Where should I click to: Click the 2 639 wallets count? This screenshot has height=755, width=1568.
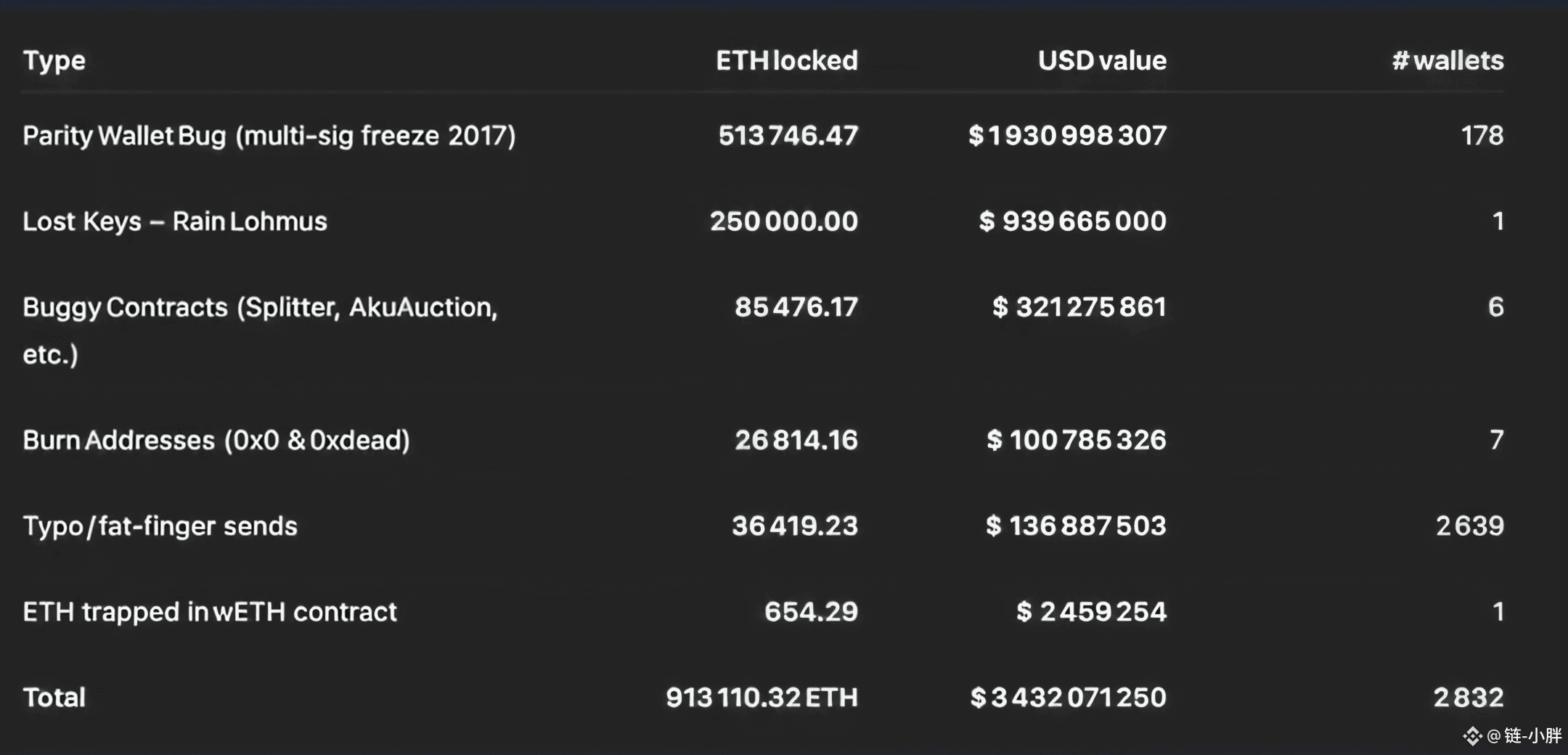click(1470, 526)
